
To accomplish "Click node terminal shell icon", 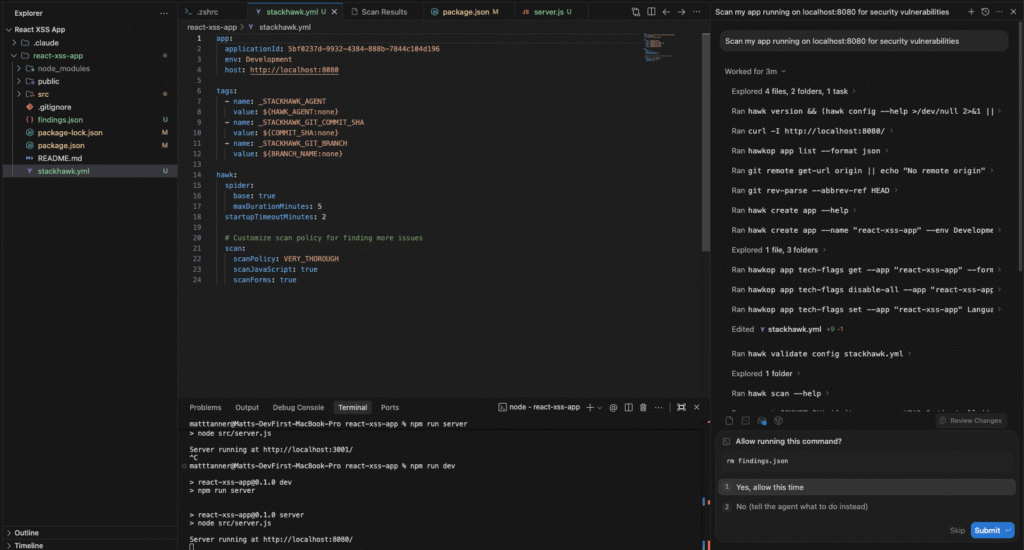I will [x=502, y=408].
